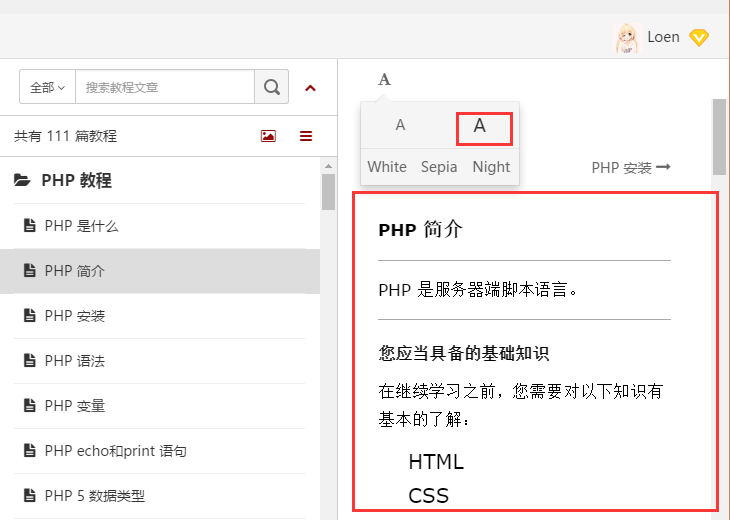Viewport: 730px width, 520px height.
Task: Collapse the PHP 教程 tree folder
Action: (x=76, y=181)
